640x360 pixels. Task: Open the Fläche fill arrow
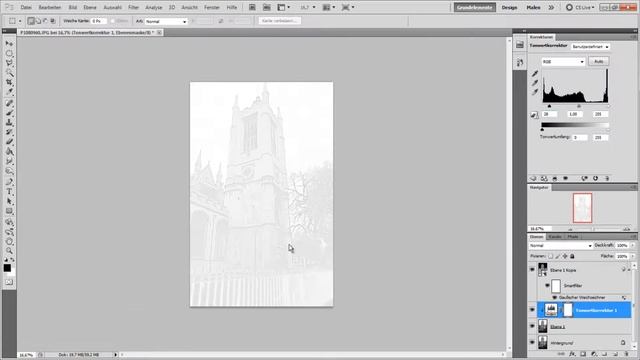point(633,256)
